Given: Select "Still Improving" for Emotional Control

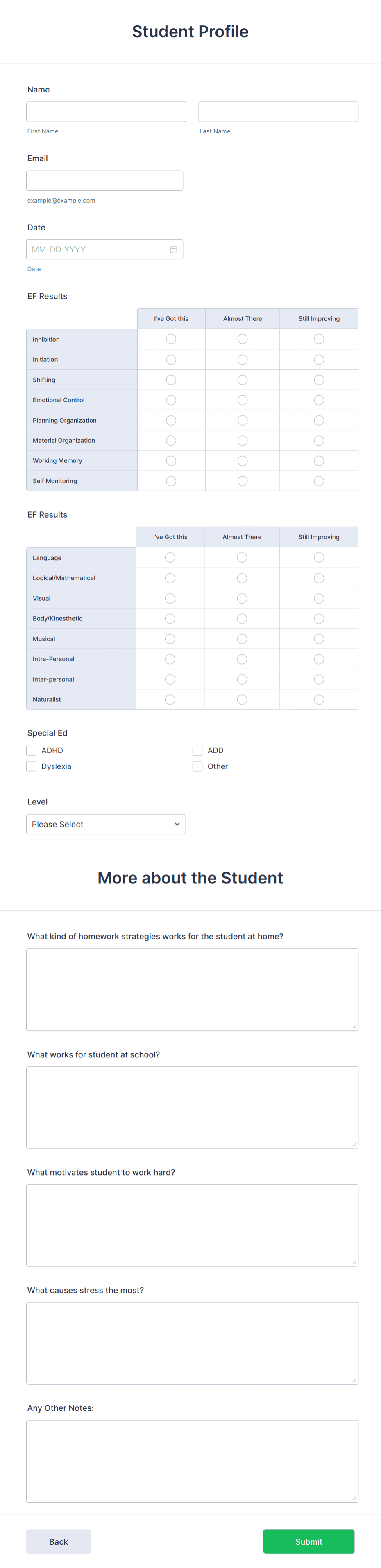Looking at the screenshot, I should click(319, 400).
